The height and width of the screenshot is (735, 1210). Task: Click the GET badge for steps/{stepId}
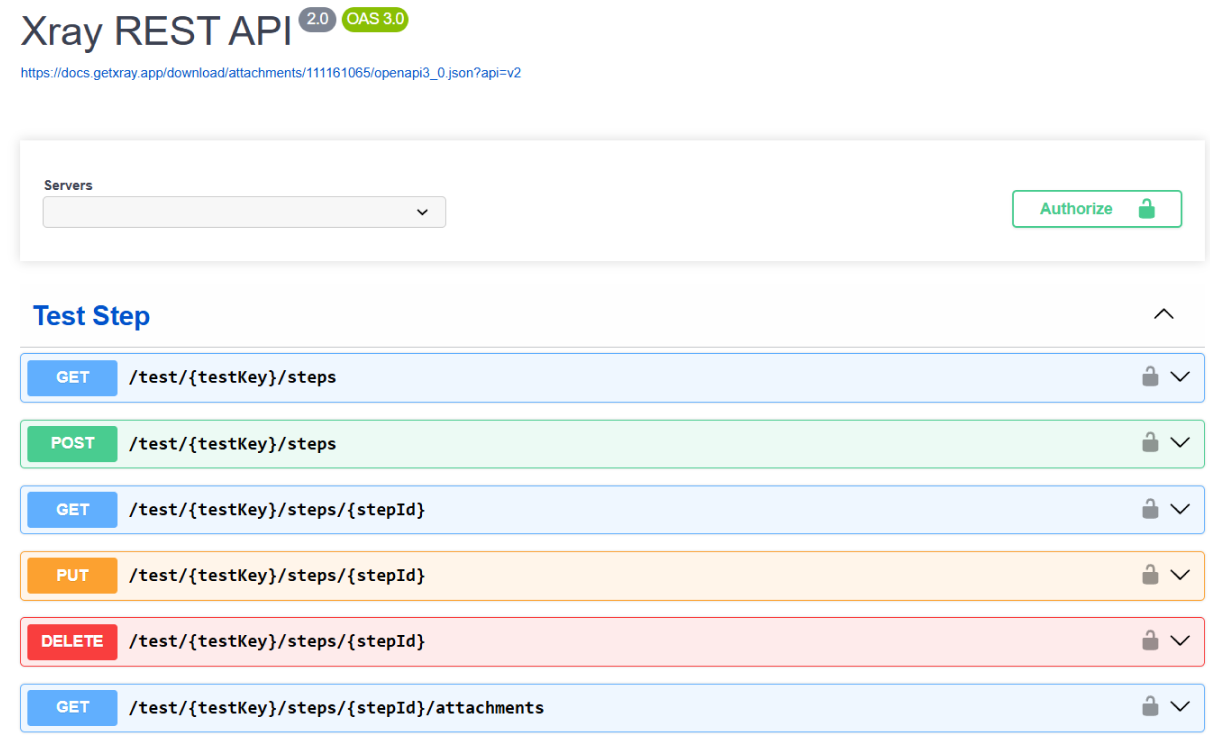(72, 509)
